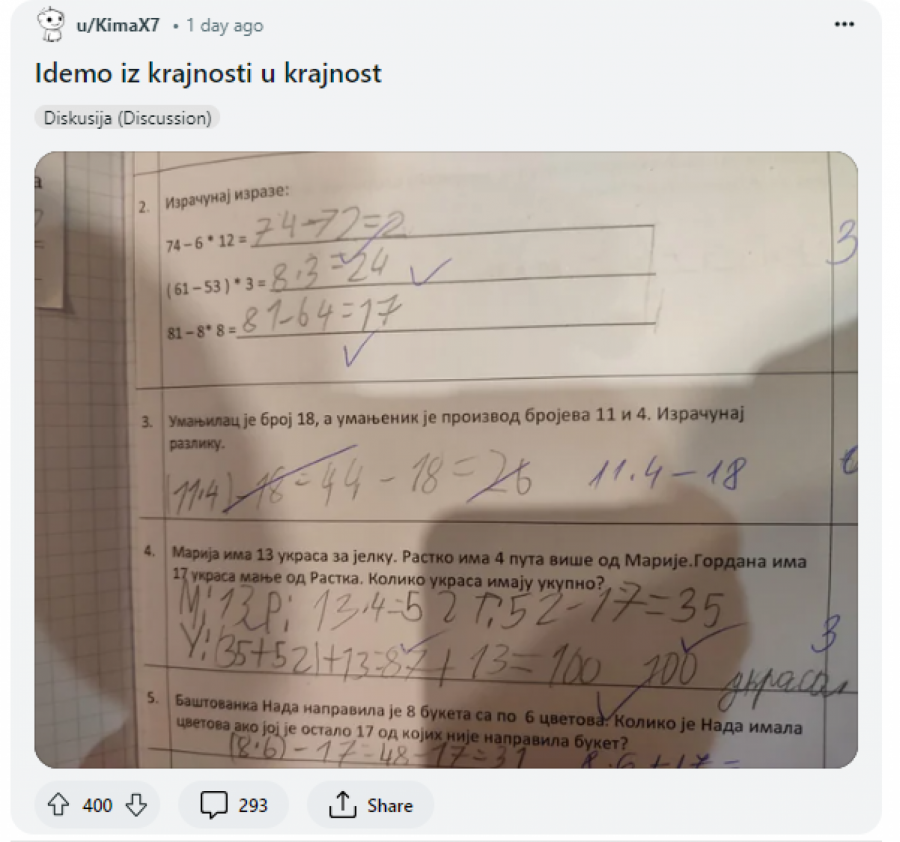Open the three-dot post options menu
The width and height of the screenshot is (900, 842).
coord(844,24)
